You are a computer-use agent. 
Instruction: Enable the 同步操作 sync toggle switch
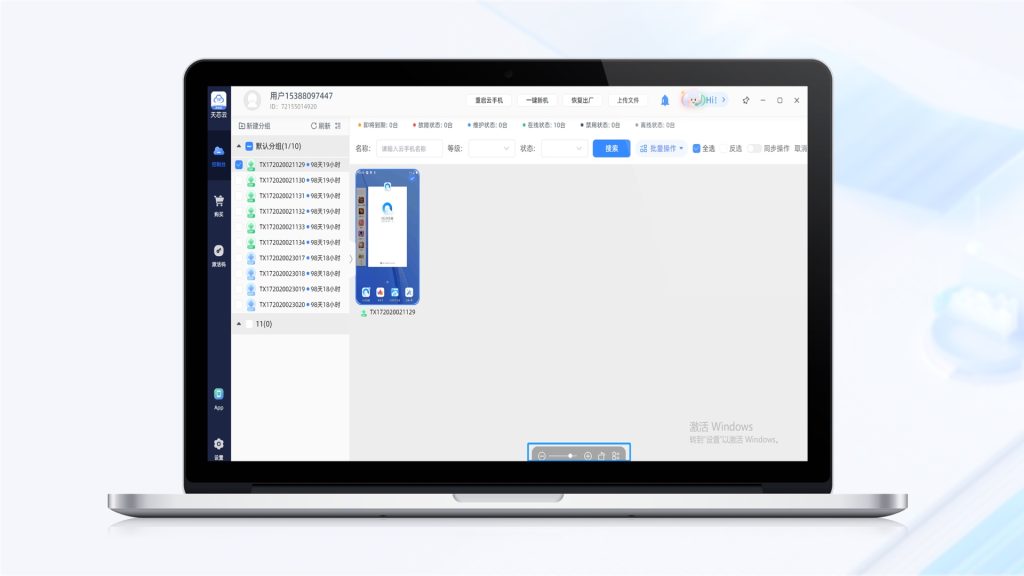753,148
